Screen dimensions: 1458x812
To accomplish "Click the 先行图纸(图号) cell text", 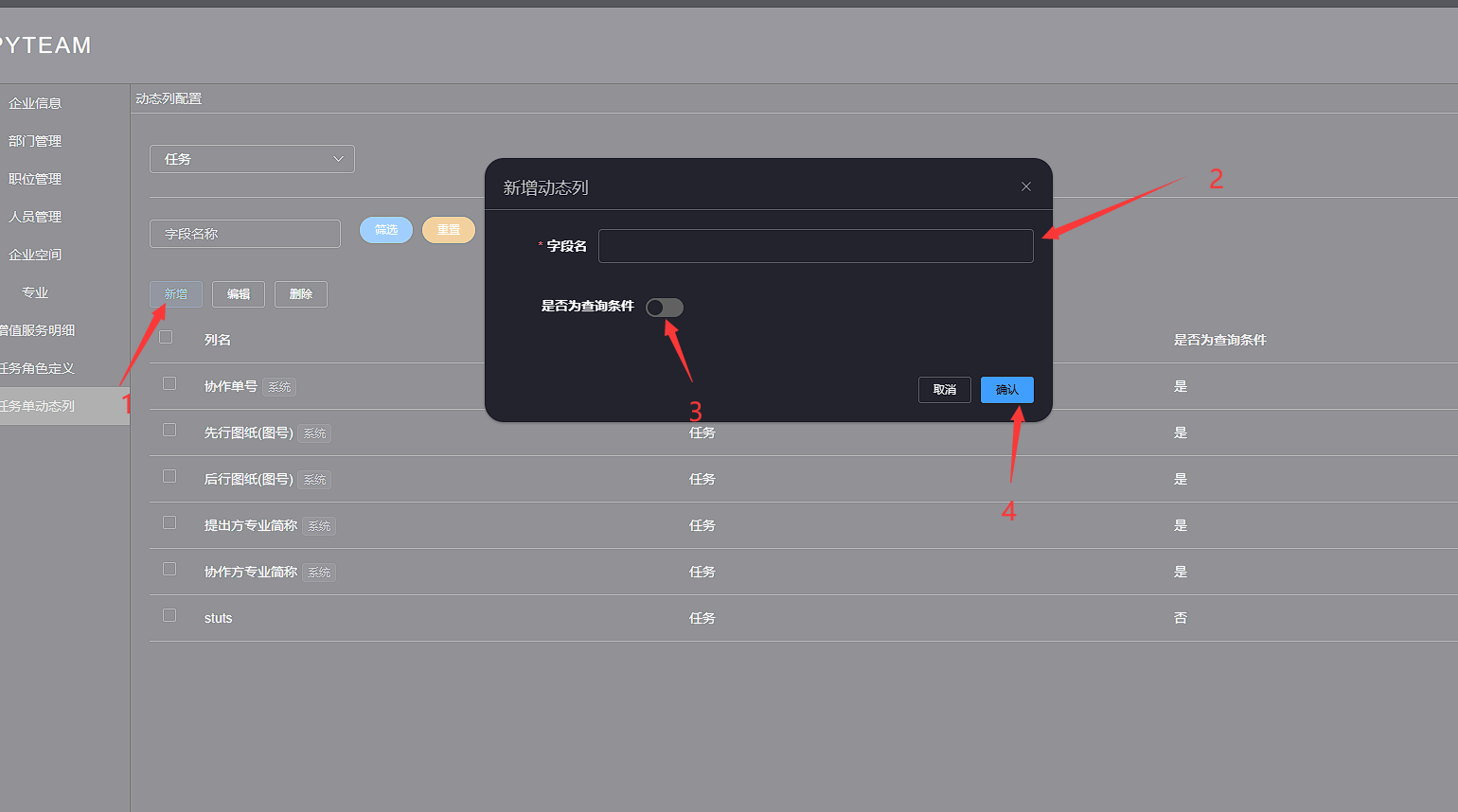I will click(249, 432).
